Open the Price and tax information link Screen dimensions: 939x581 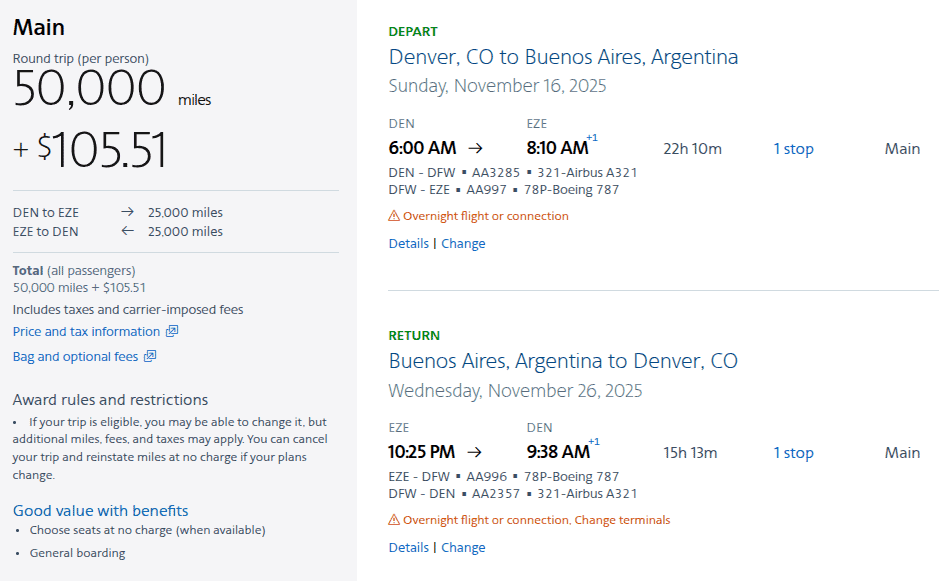pyautogui.click(x=87, y=331)
